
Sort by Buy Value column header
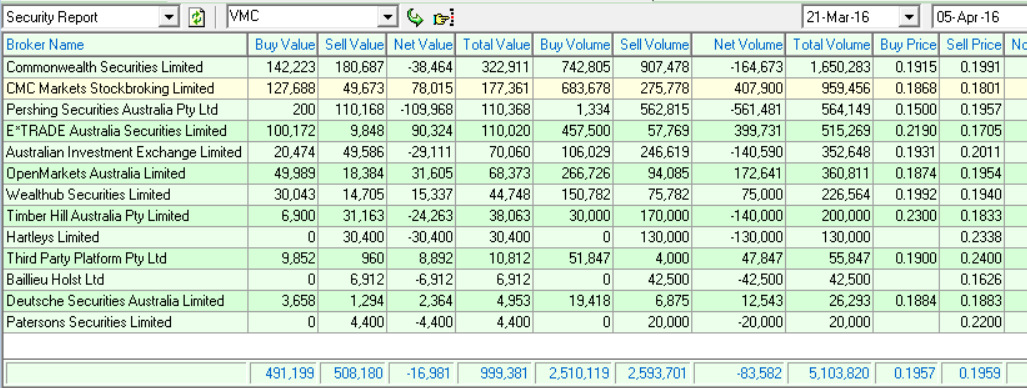pos(283,45)
